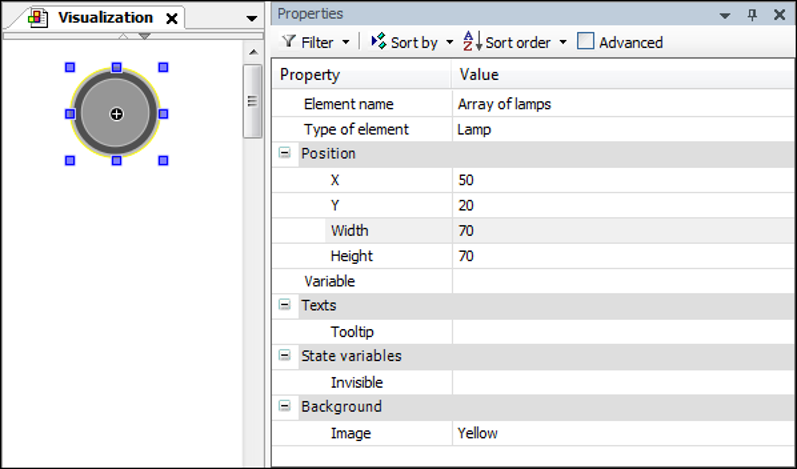The image size is (797, 469).
Task: Select the Variable property label
Action: (x=329, y=281)
